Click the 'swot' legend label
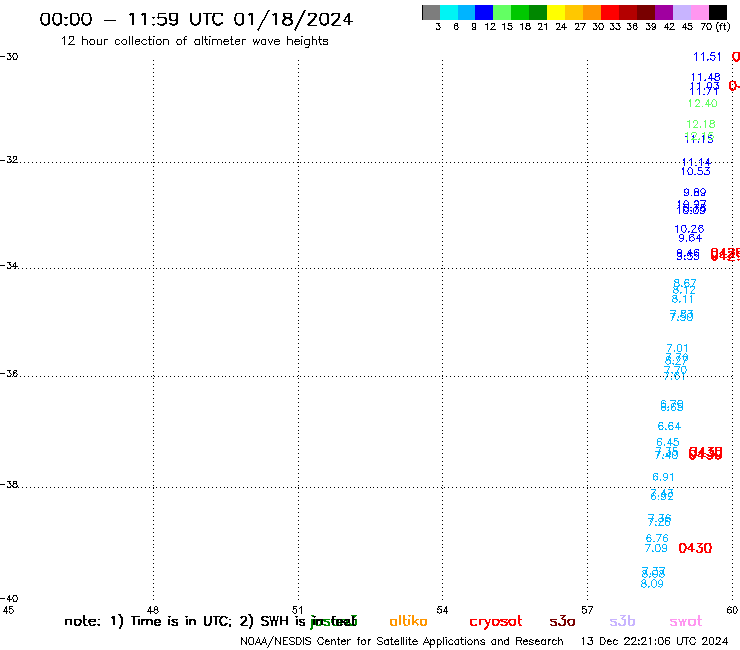This screenshot has height=650, width=740. click(686, 622)
